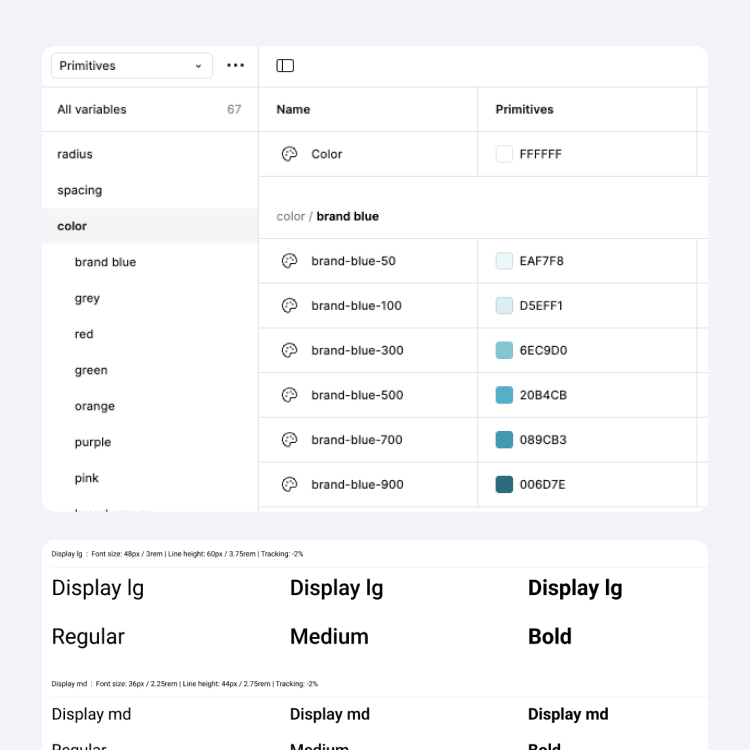Toggle the sidebar panel icon
This screenshot has width=750, height=750.
pos(285,66)
